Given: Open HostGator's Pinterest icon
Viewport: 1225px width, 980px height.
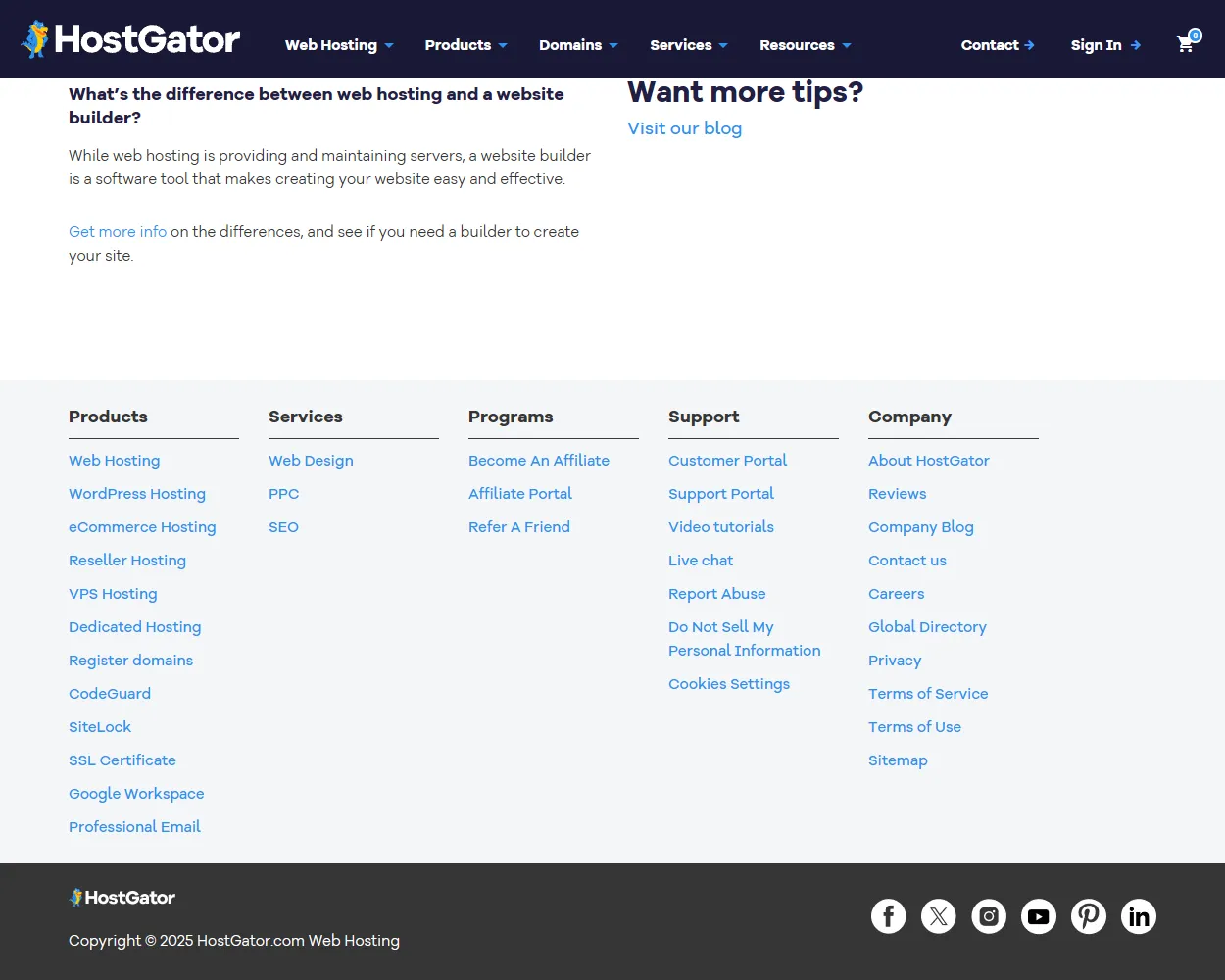Looking at the screenshot, I should pyautogui.click(x=1089, y=916).
